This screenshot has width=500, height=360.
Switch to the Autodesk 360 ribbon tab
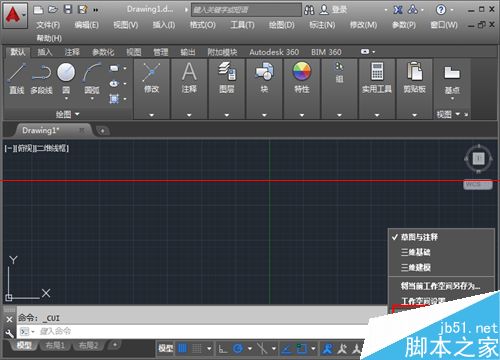(274, 52)
